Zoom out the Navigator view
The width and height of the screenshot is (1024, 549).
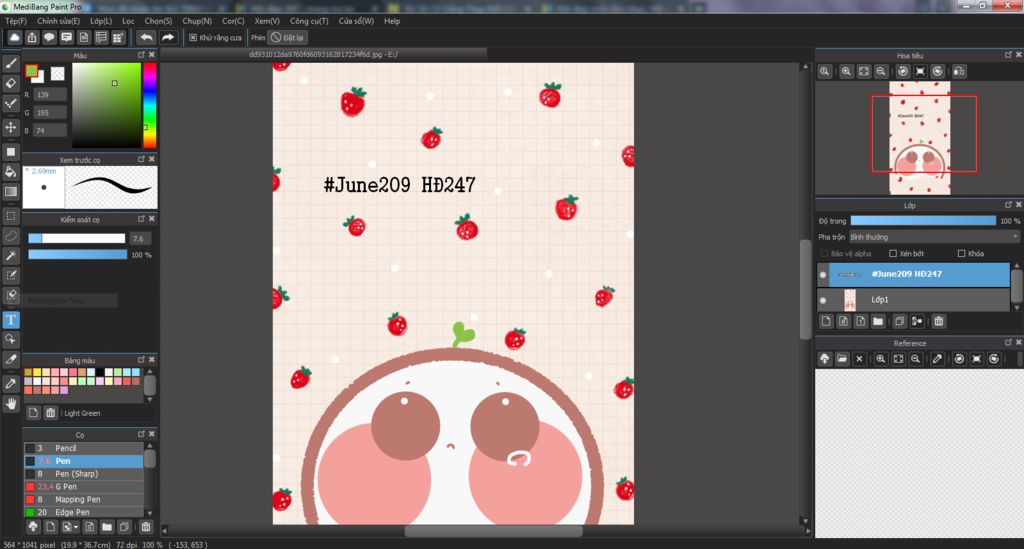coord(880,71)
